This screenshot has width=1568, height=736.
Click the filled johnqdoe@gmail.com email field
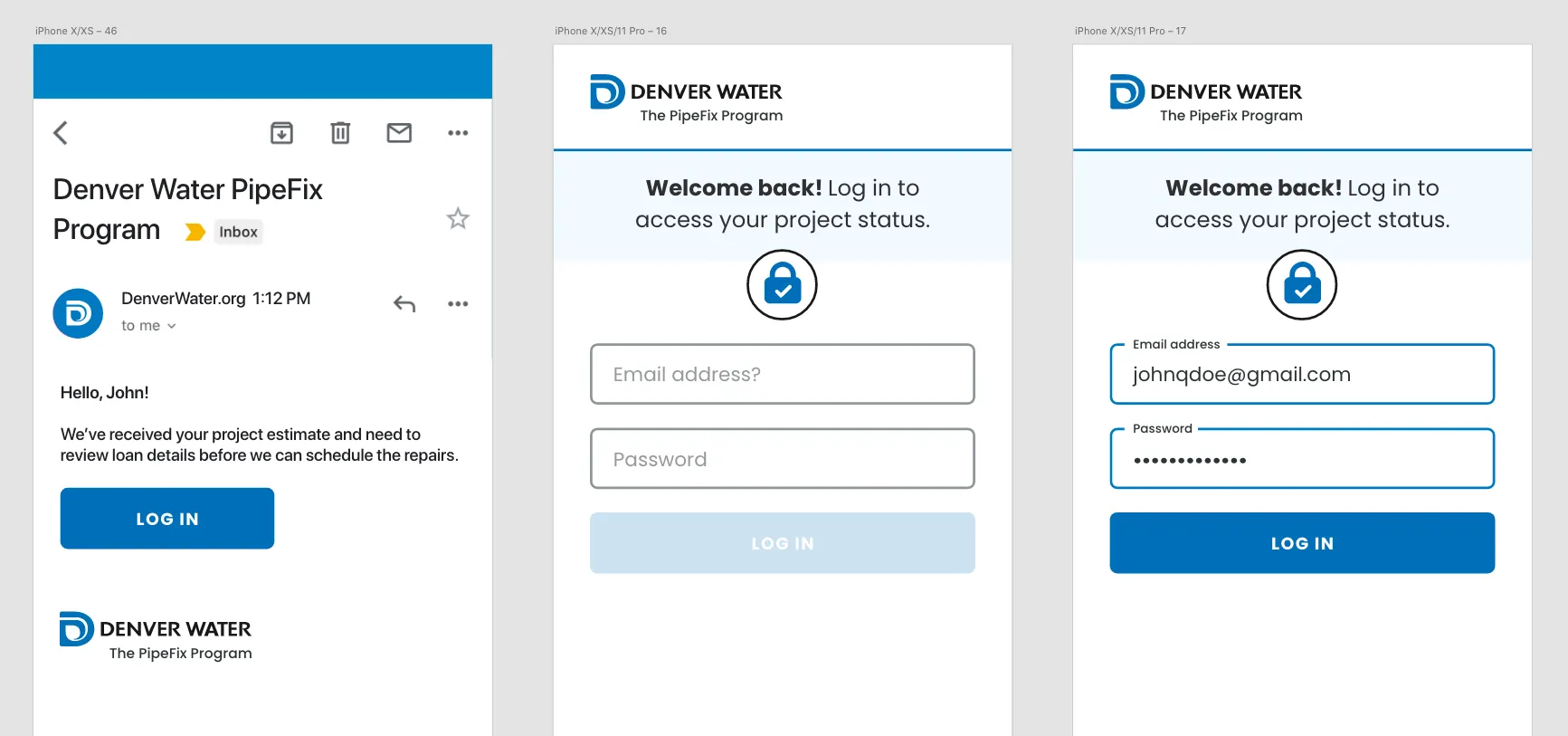pyautogui.click(x=1302, y=374)
